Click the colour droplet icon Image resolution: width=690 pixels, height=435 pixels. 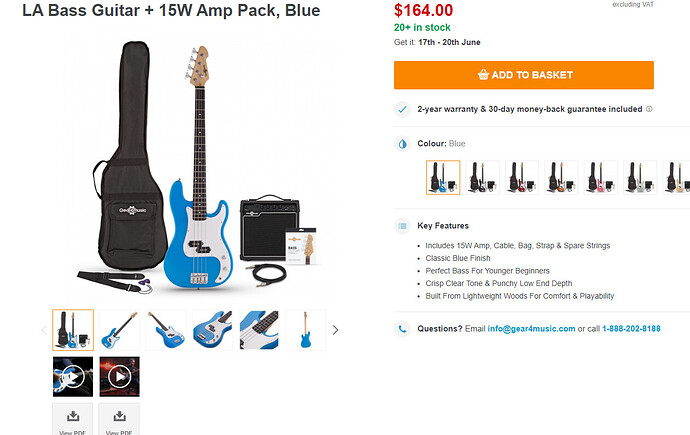click(x=402, y=144)
